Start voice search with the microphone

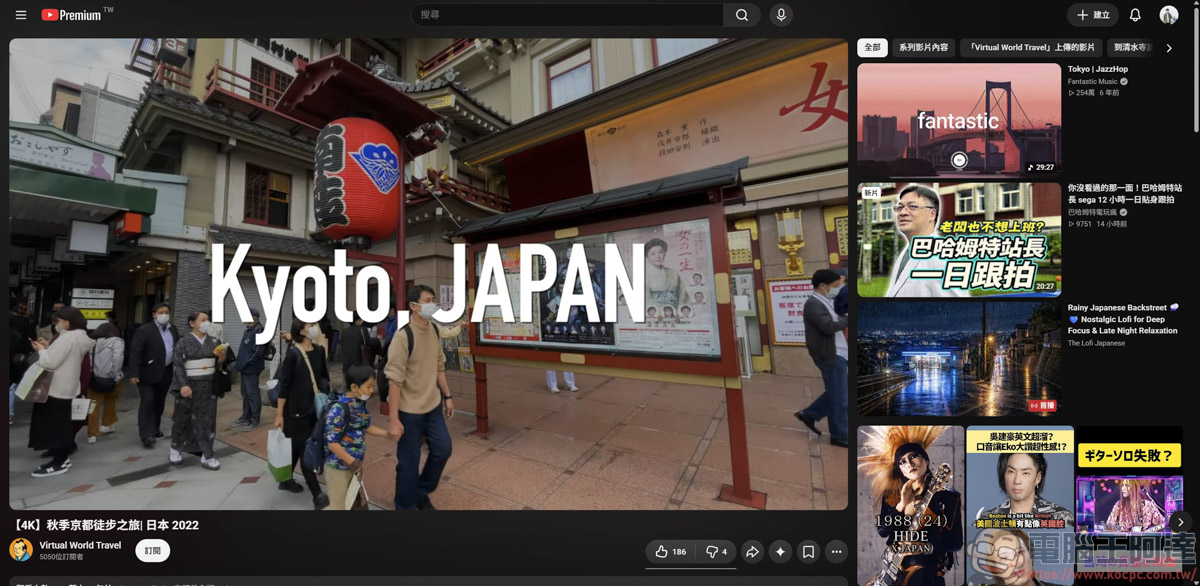(781, 15)
